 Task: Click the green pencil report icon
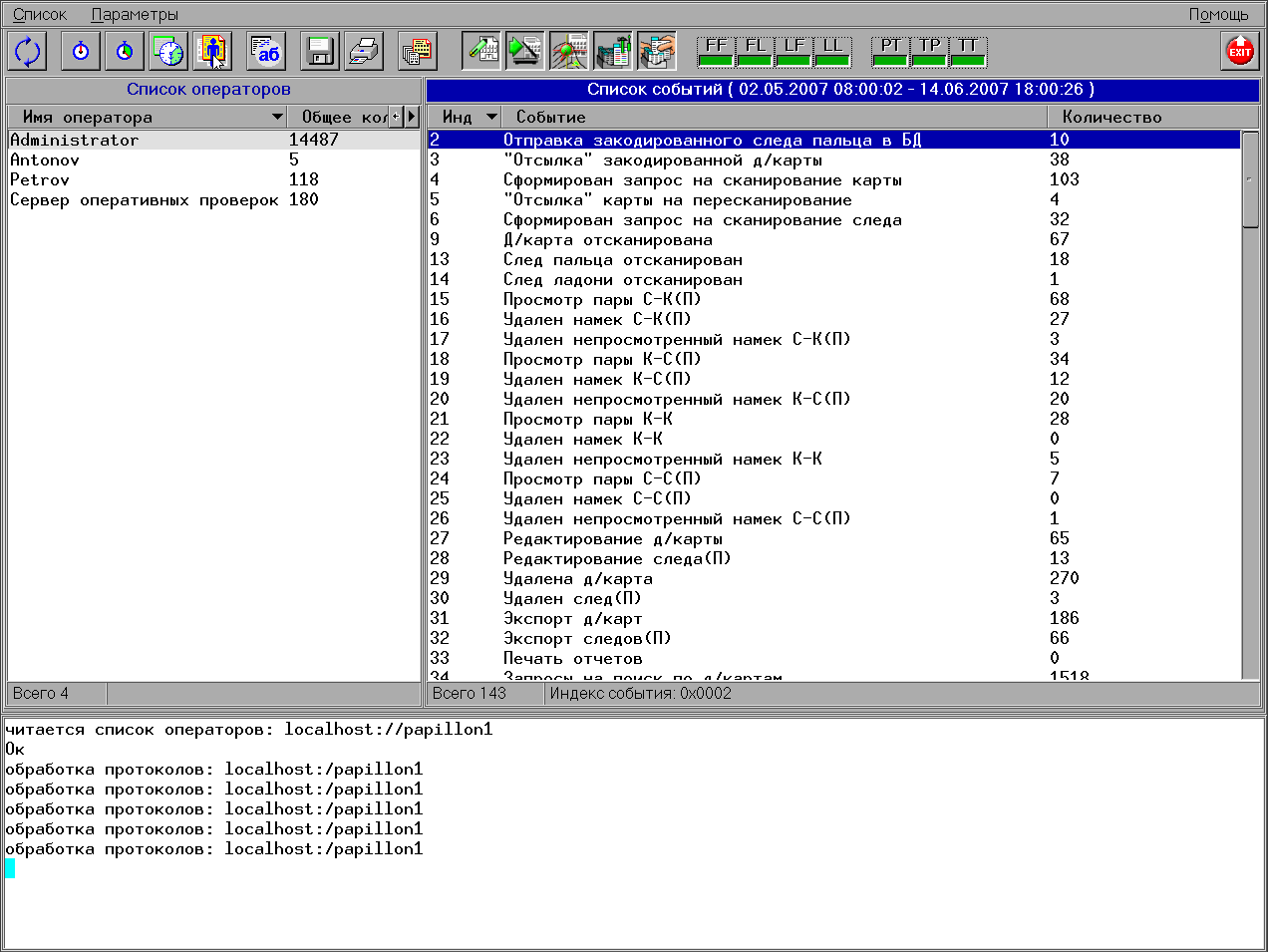coord(481,51)
